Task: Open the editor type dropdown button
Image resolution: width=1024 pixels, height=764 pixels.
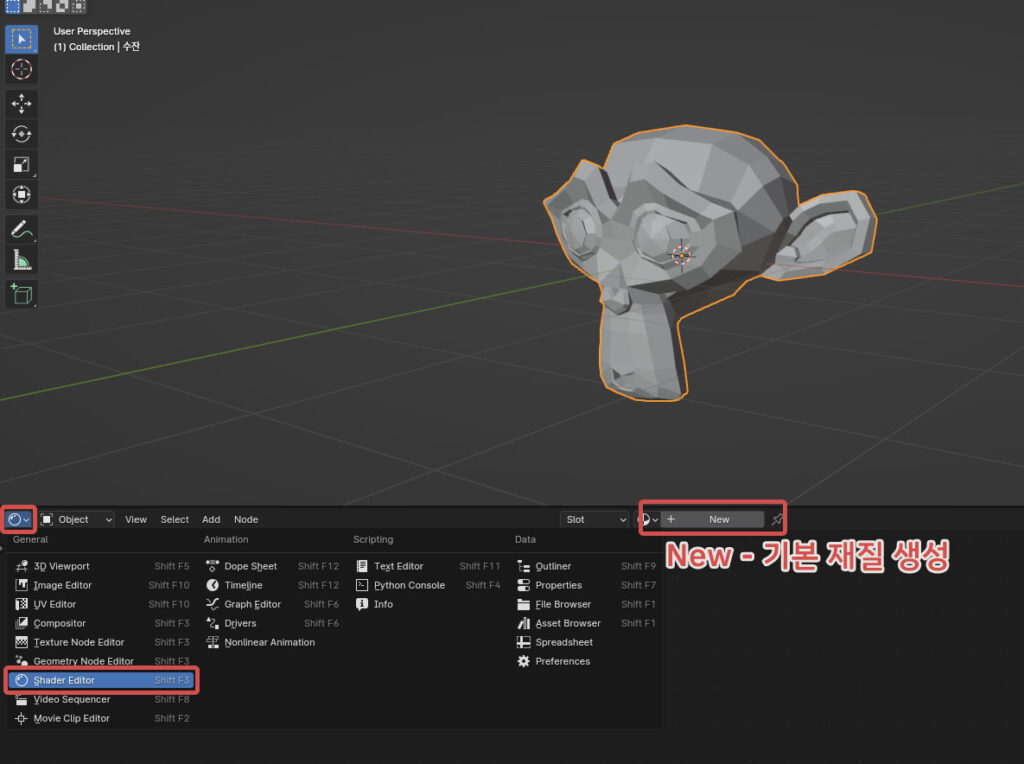Action: click(x=18, y=520)
